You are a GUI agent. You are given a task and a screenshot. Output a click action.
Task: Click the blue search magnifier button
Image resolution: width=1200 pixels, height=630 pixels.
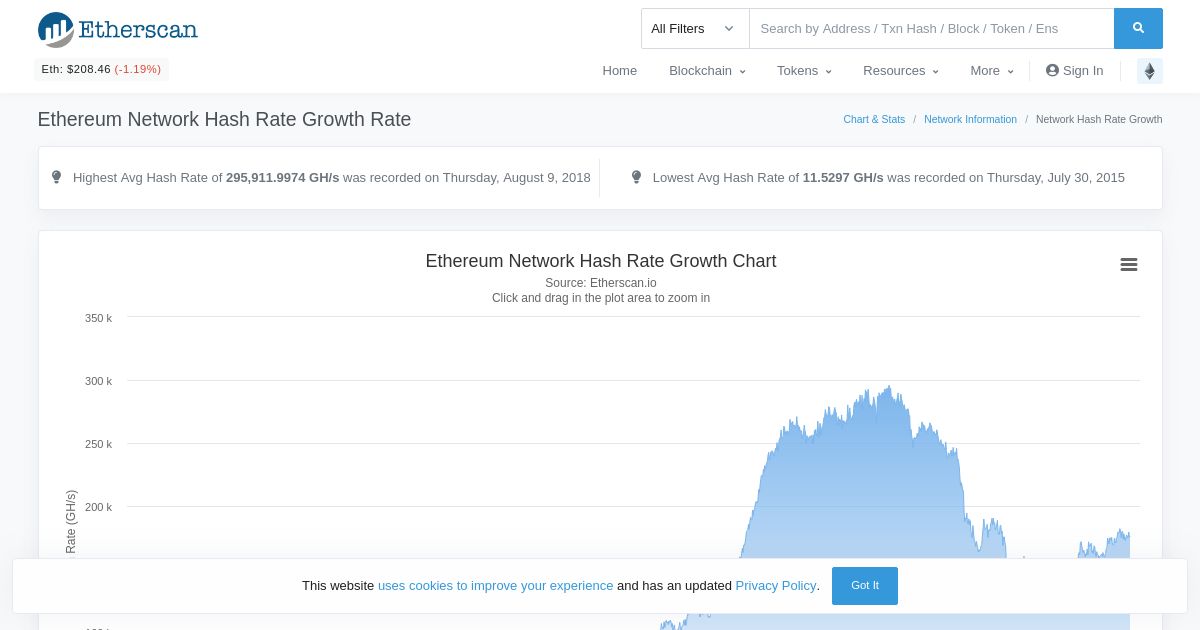tap(1138, 28)
